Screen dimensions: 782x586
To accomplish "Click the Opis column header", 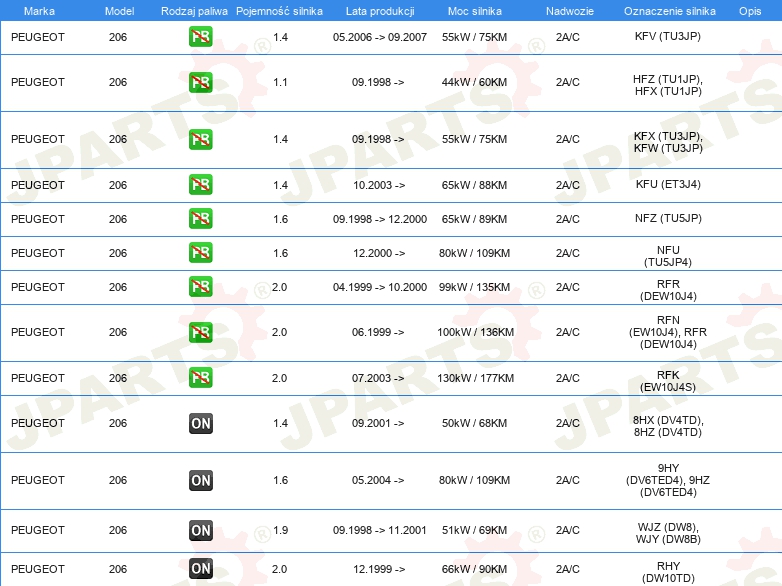I will pos(750,11).
